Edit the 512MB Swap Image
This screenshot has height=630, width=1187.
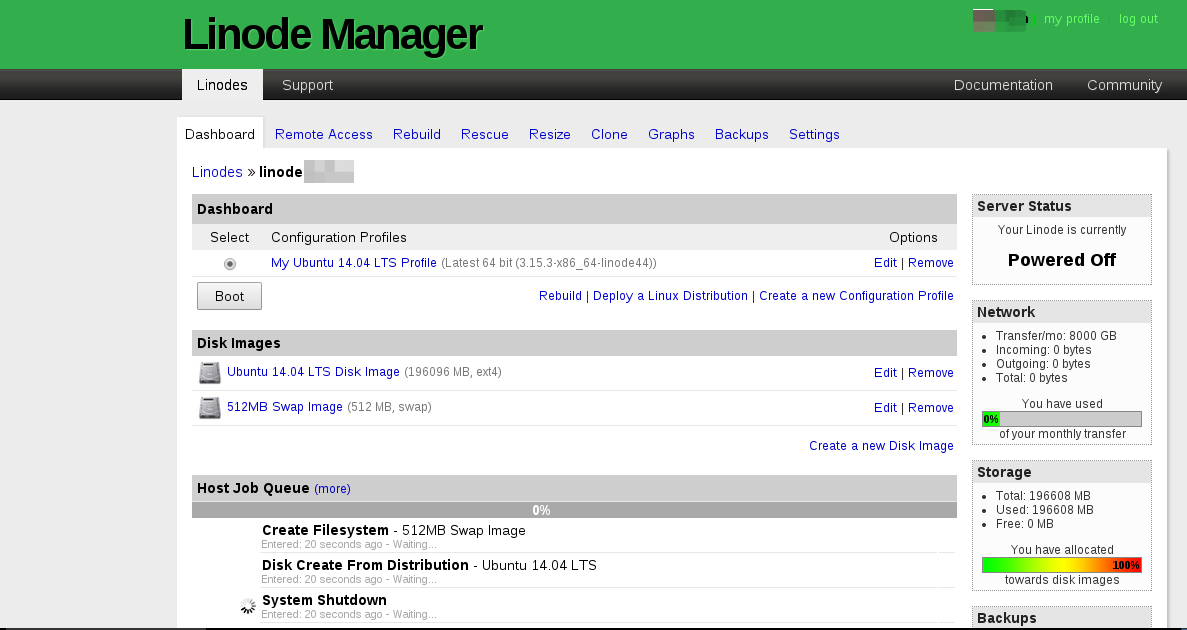[885, 407]
